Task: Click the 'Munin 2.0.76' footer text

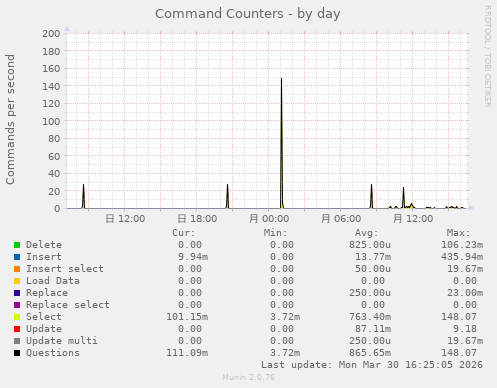Action: pyautogui.click(x=249, y=377)
